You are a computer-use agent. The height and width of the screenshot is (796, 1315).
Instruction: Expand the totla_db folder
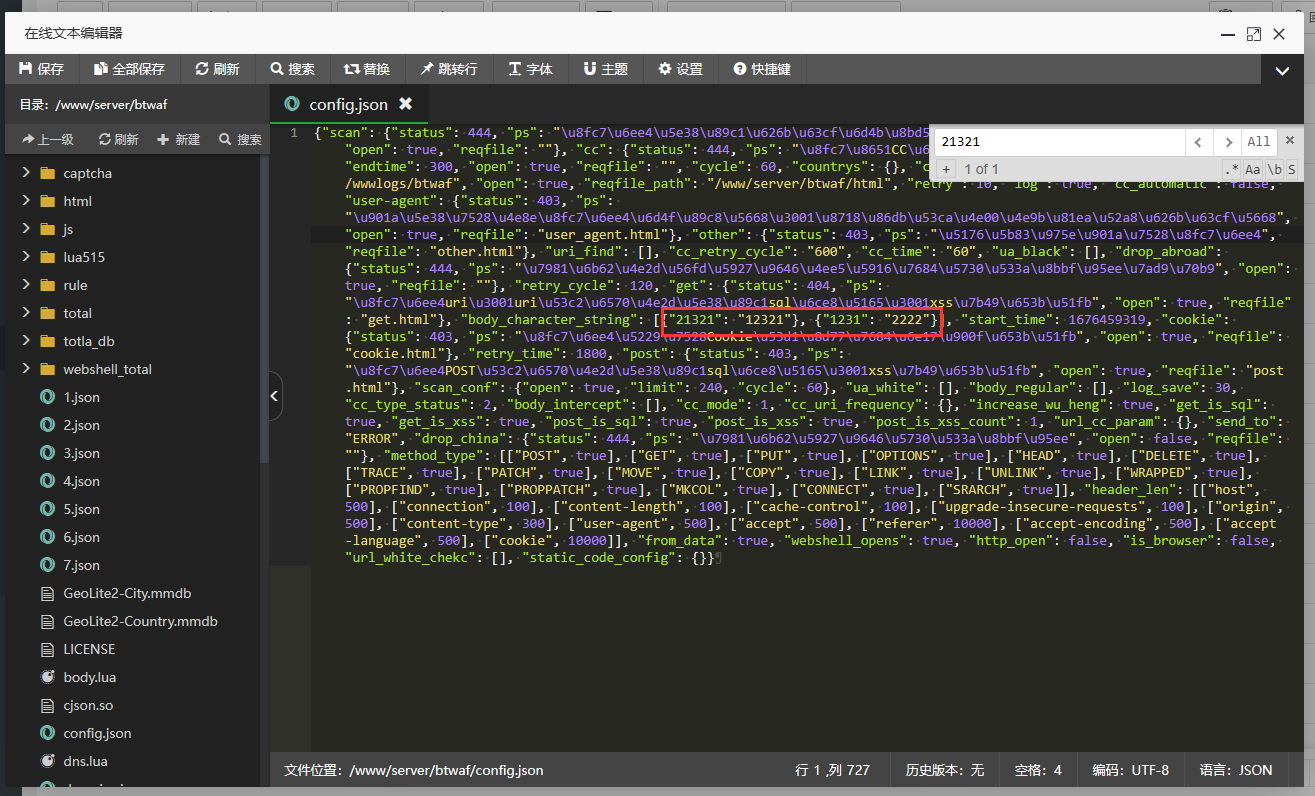[x=26, y=341]
